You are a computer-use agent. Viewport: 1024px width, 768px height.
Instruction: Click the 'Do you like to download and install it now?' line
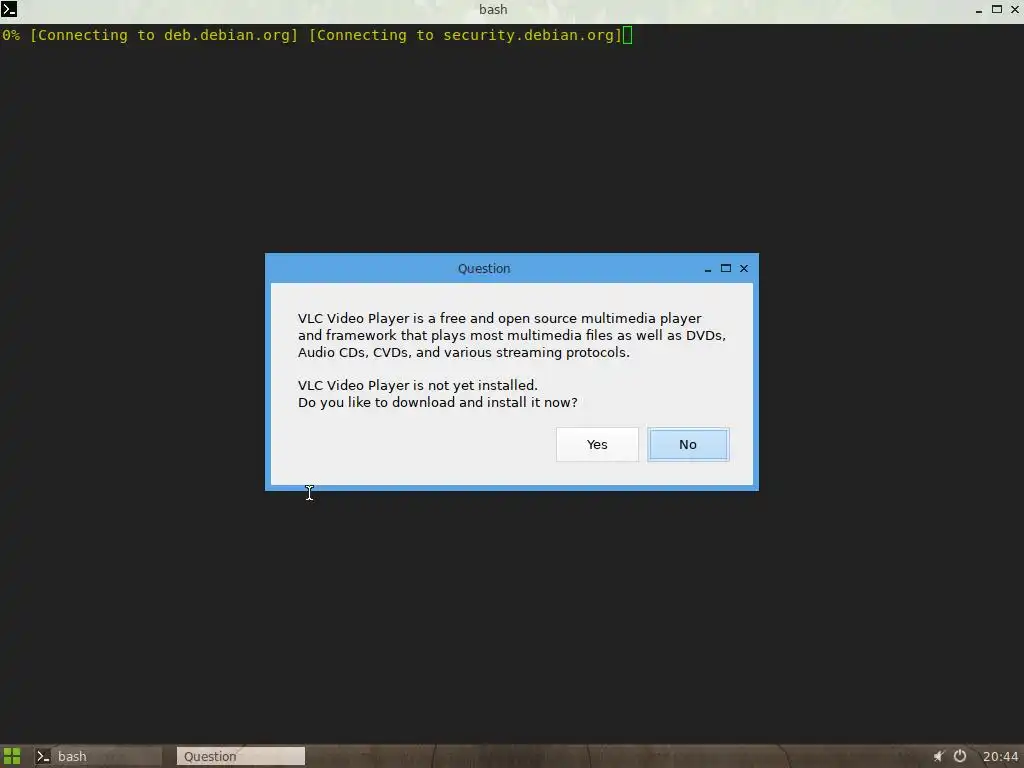438,402
